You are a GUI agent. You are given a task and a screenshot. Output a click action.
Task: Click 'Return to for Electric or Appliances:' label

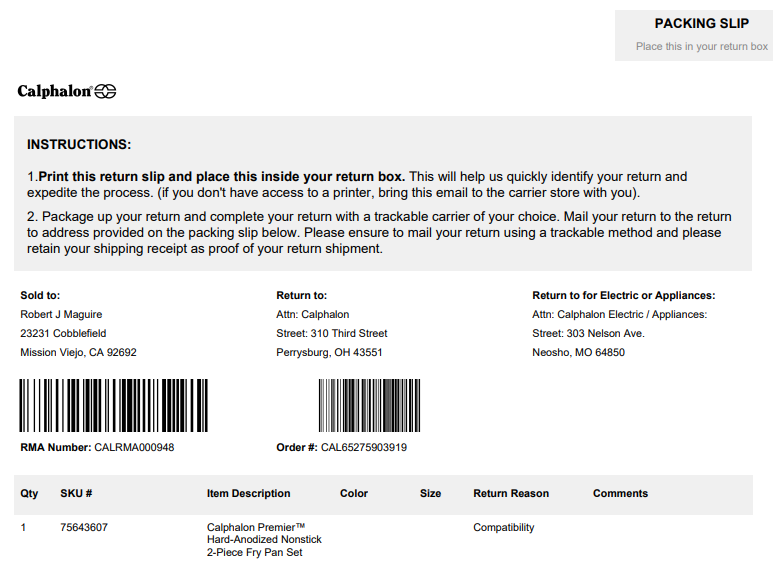[624, 295]
